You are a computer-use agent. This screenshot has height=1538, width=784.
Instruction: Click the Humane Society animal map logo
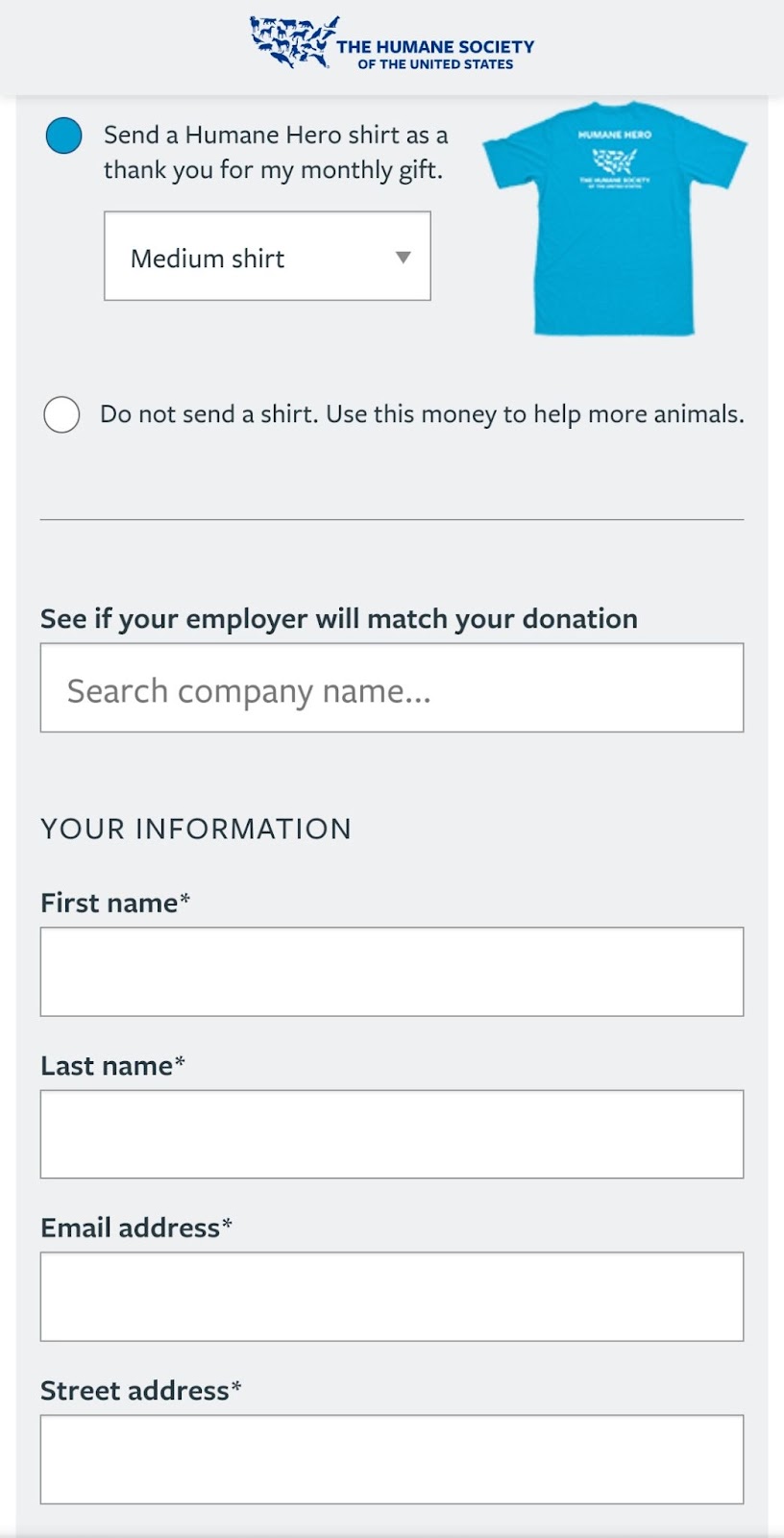pyautogui.click(x=293, y=42)
